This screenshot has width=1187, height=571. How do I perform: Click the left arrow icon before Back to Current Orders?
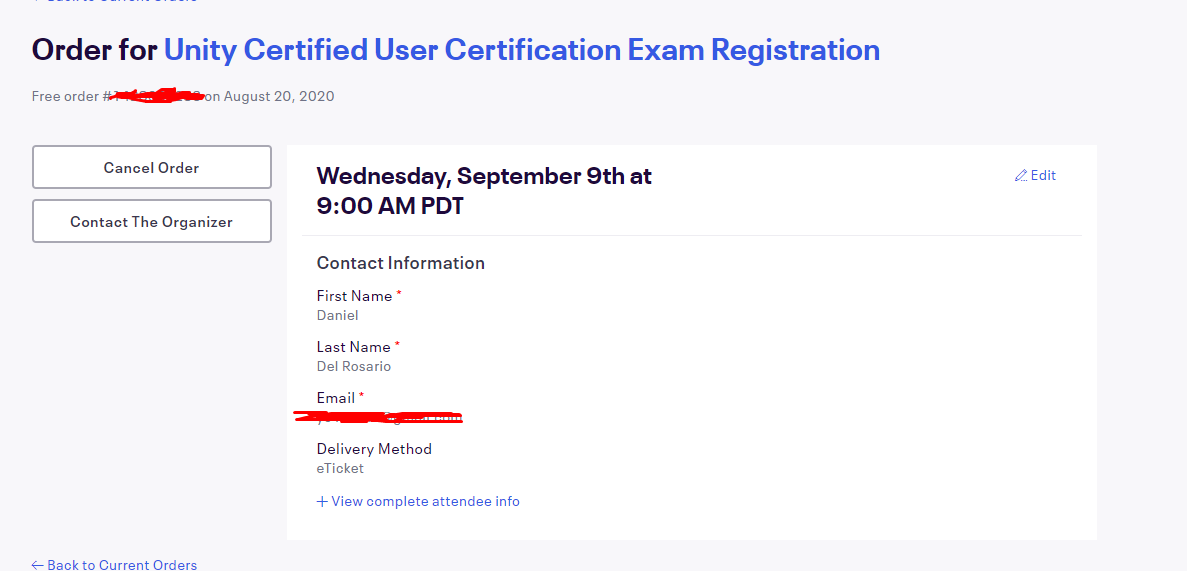pyautogui.click(x=38, y=565)
